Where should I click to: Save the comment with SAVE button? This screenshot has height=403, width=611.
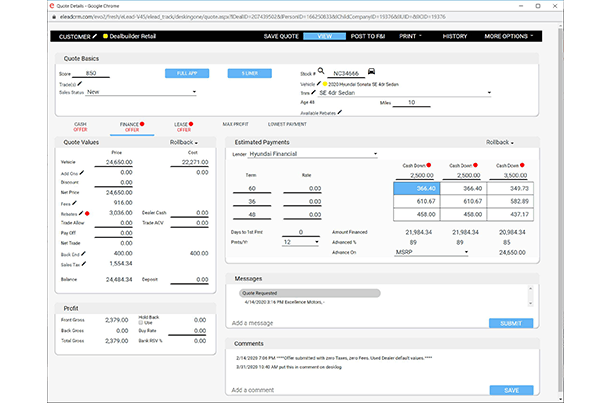[x=511, y=390]
